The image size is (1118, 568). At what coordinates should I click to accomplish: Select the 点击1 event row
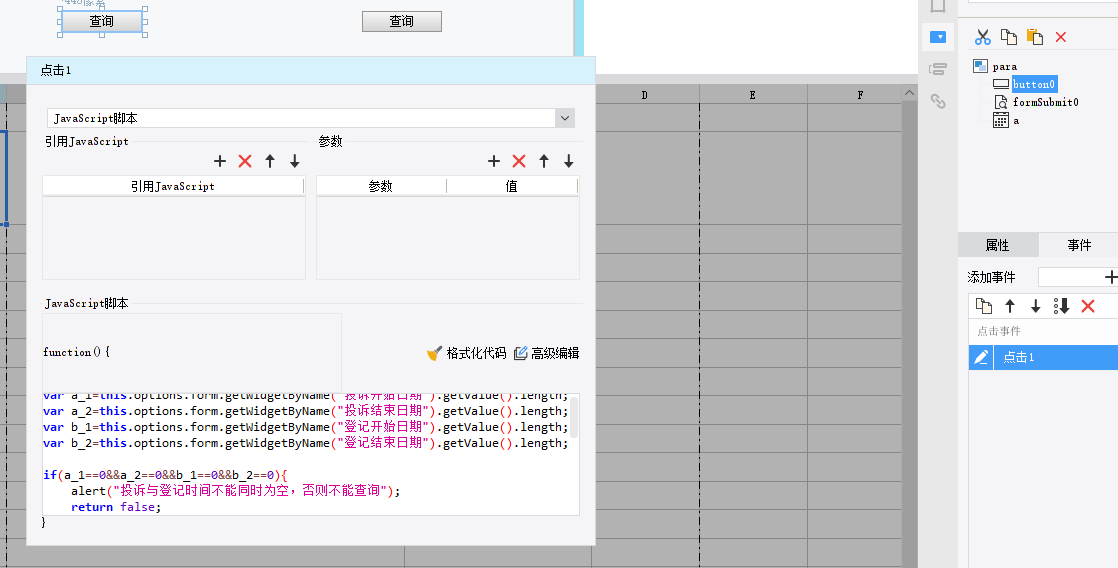(1043, 357)
